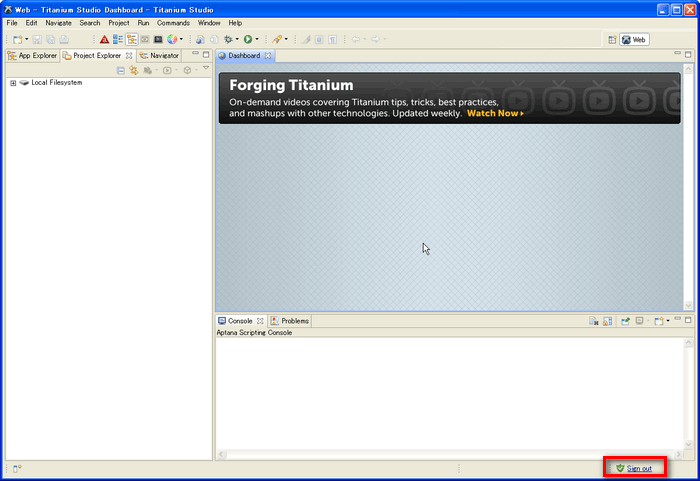Open the rocket deploy dropdown arrow
The height and width of the screenshot is (481, 700).
point(286,39)
